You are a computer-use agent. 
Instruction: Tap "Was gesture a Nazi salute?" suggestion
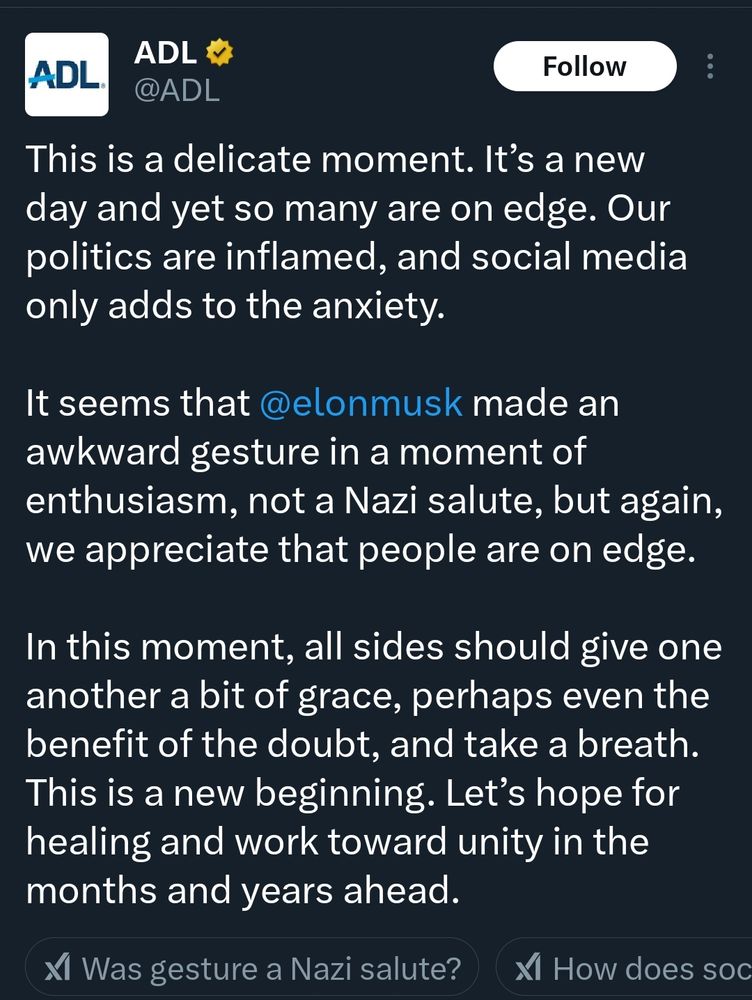(x=270, y=968)
